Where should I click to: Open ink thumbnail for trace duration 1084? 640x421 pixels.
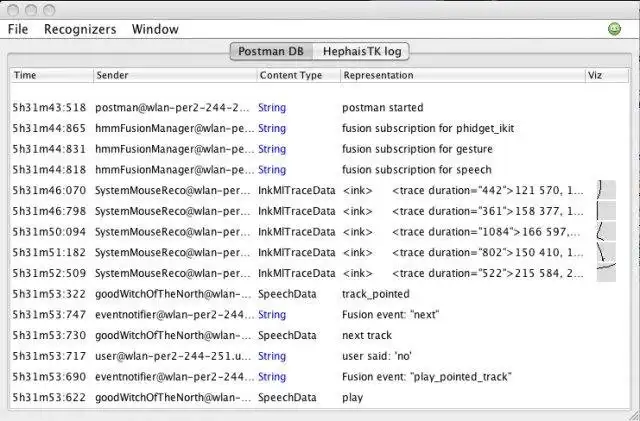click(606, 232)
